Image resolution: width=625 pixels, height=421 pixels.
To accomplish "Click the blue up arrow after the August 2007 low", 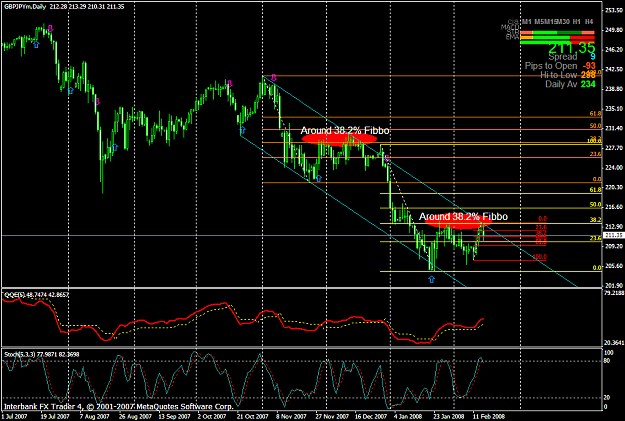I will pyautogui.click(x=115, y=148).
